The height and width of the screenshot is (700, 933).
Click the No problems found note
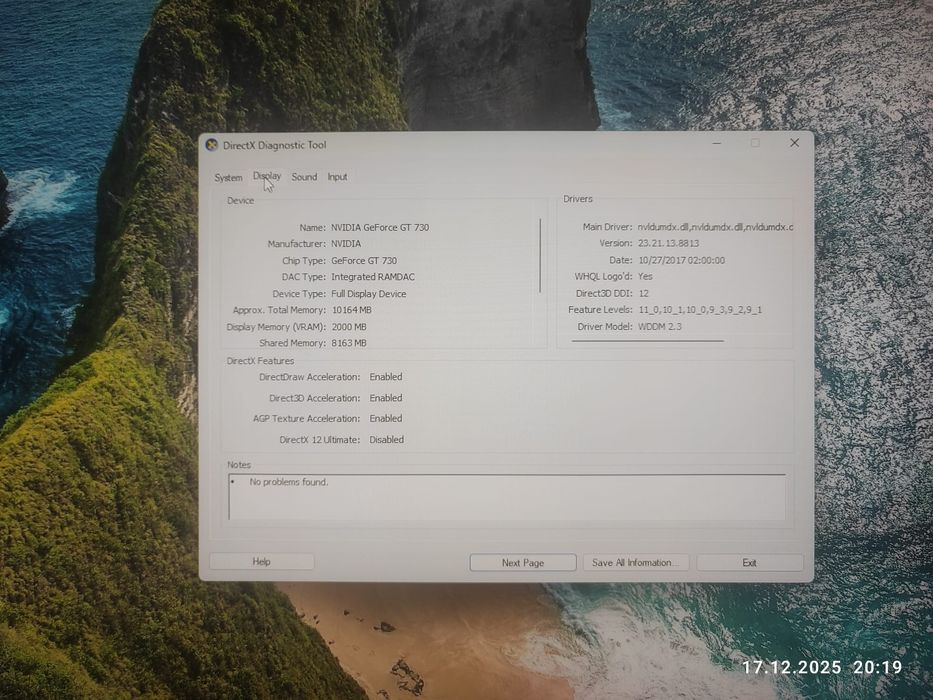pos(289,482)
